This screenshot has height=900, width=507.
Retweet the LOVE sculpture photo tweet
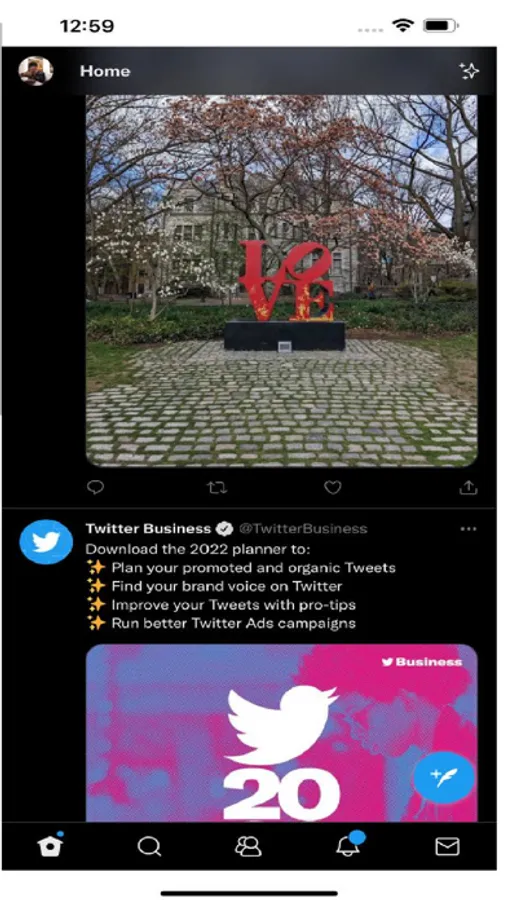216,488
